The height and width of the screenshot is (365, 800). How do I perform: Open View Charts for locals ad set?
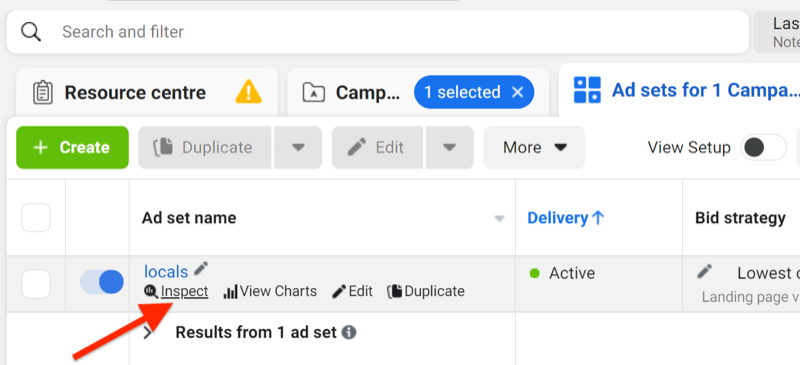(x=270, y=291)
